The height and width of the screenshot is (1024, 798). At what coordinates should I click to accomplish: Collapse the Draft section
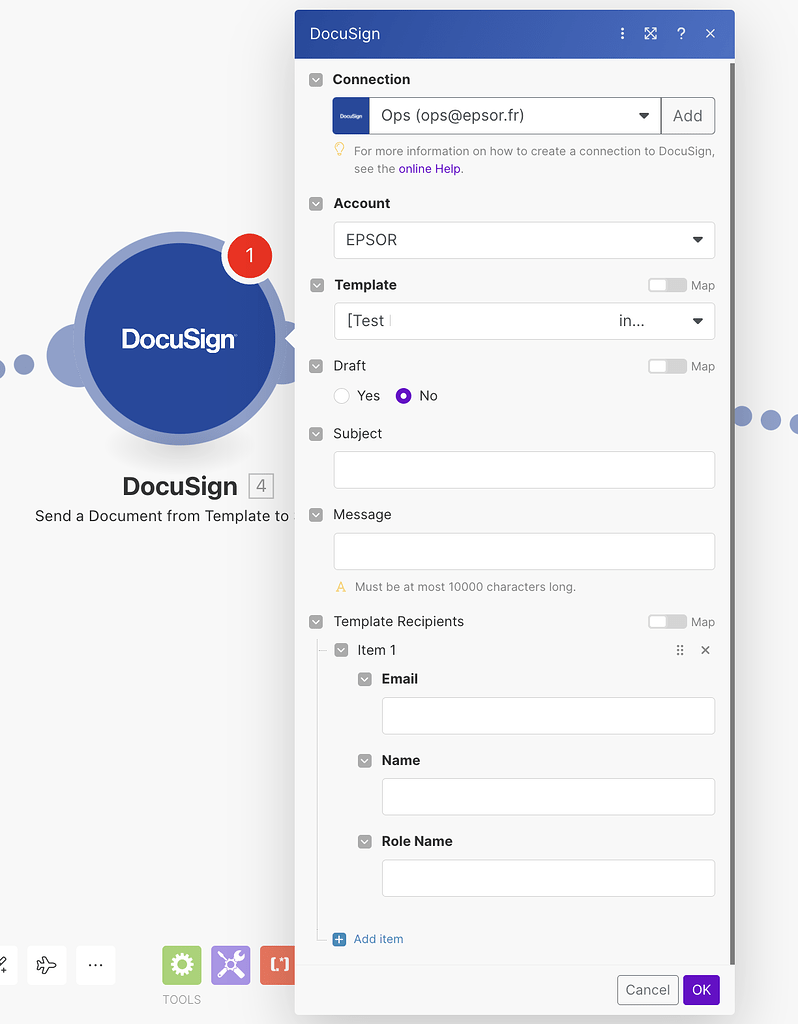point(316,366)
